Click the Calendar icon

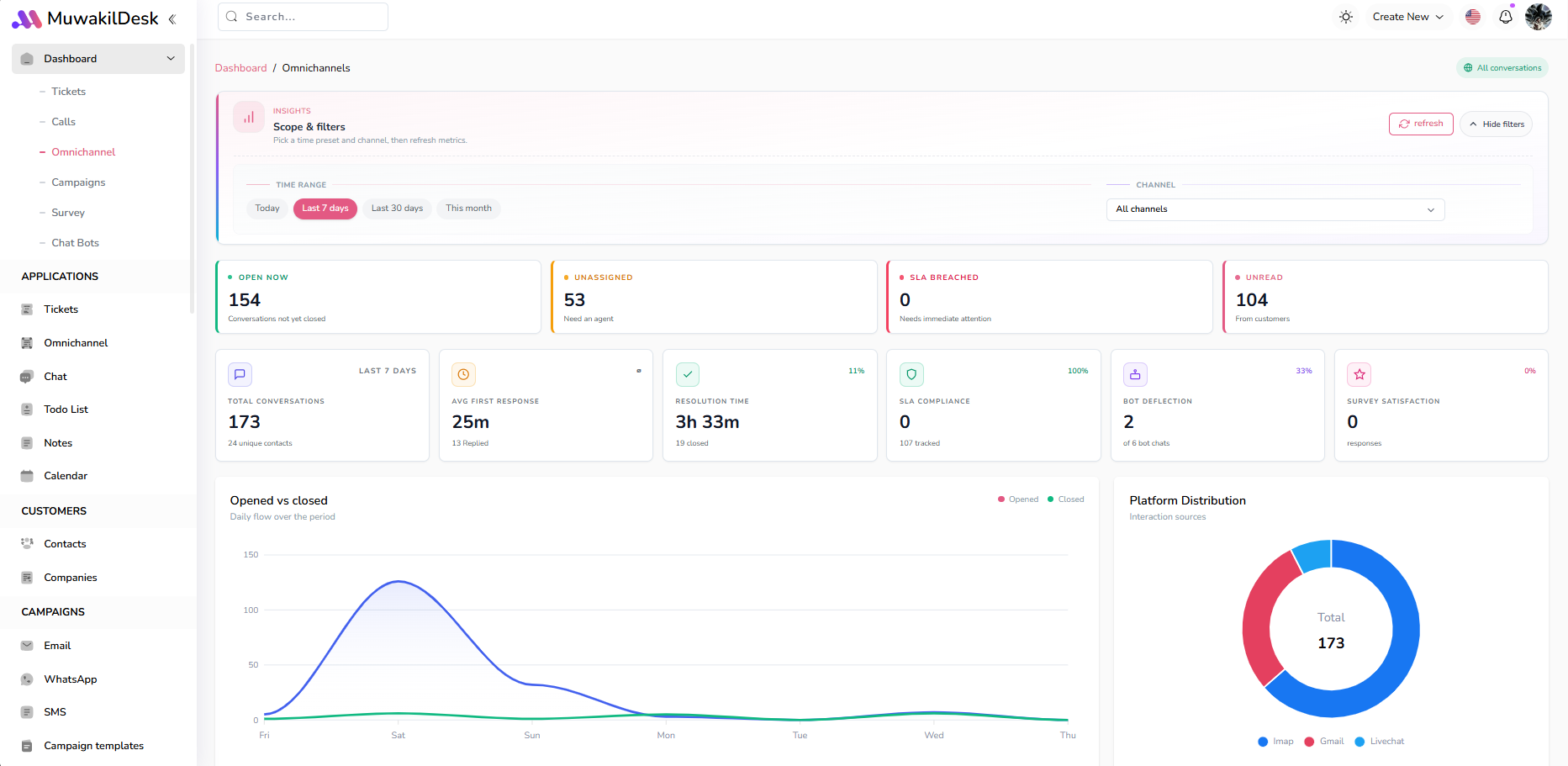27,476
